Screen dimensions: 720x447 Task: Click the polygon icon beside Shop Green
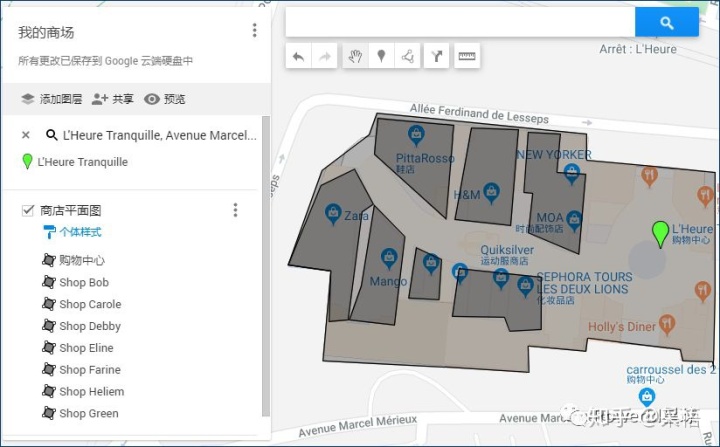(49, 413)
